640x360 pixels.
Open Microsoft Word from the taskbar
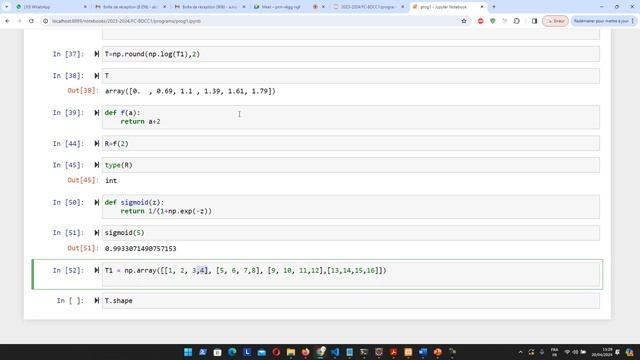click(x=423, y=352)
